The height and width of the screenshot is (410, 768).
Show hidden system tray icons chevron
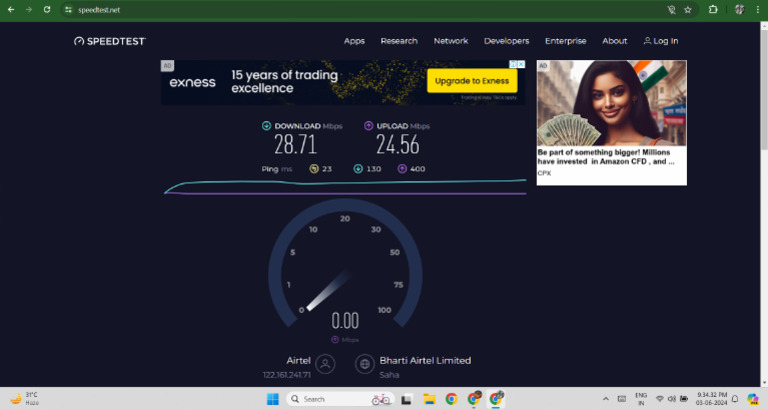click(605, 399)
